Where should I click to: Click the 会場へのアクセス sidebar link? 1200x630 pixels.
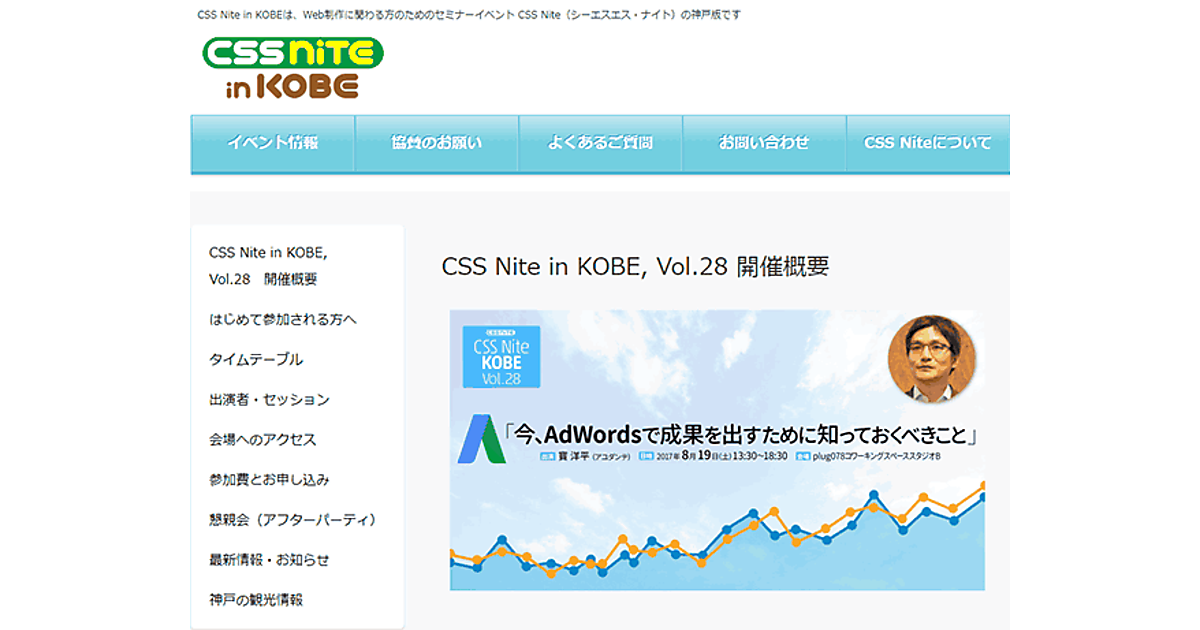tap(263, 439)
